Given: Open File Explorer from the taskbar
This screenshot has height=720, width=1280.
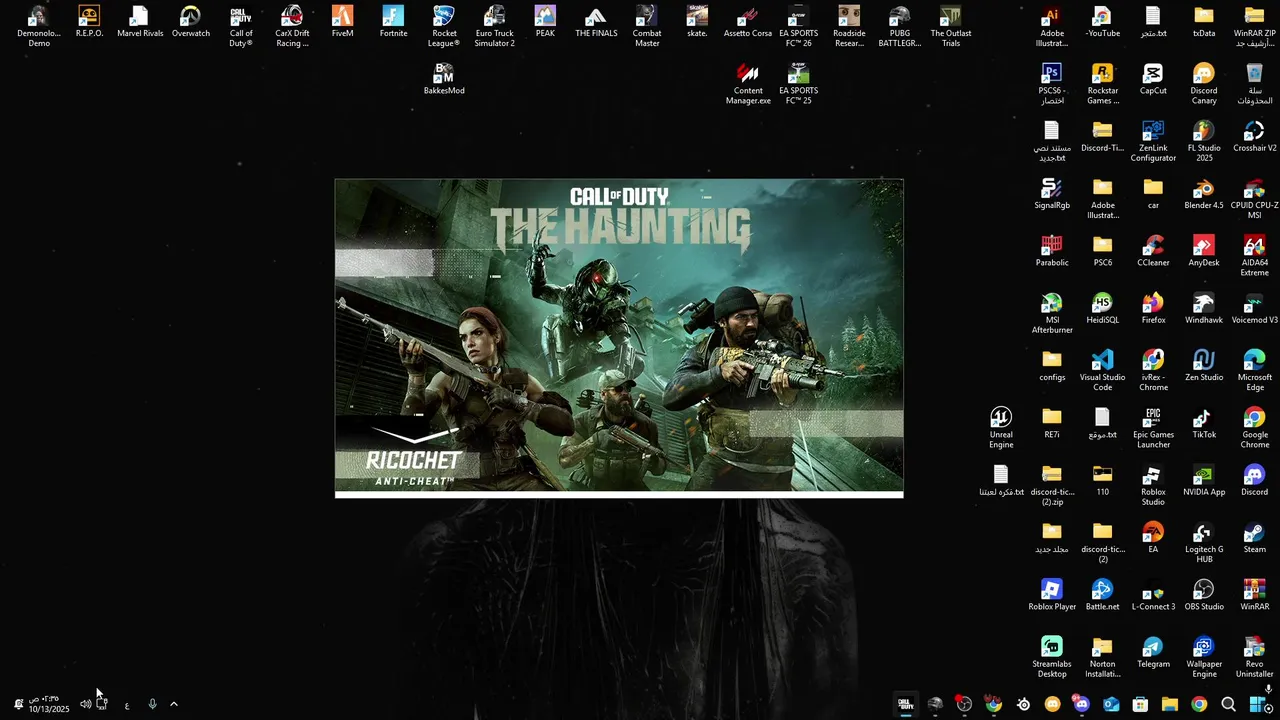Looking at the screenshot, I should pyautogui.click(x=1170, y=704).
